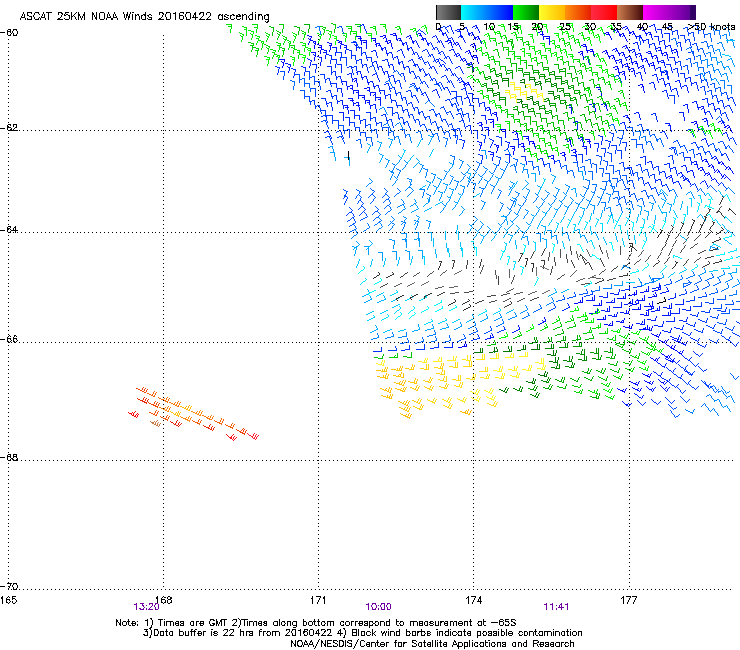Image resolution: width=740 pixels, height=650 pixels.
Task: Click the chart title 'ASCAT 25KM NOAA Winds 20160422 ascending'
Action: [144, 17]
